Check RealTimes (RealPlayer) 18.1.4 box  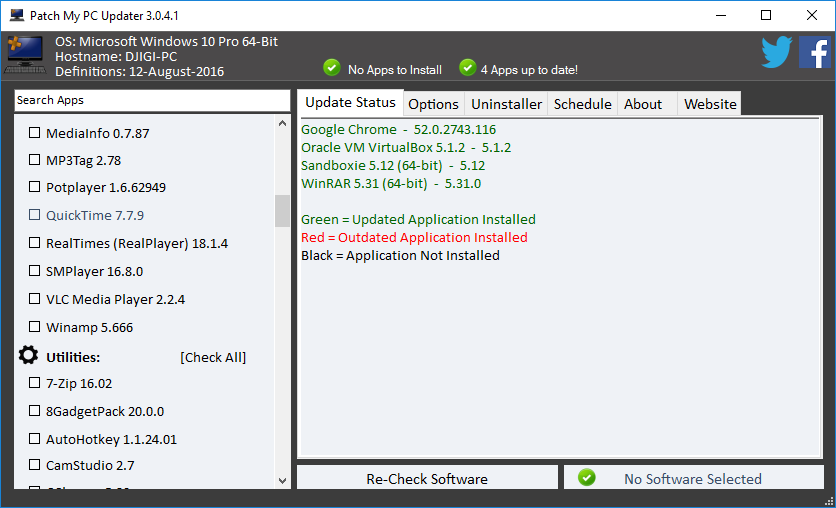click(x=34, y=243)
